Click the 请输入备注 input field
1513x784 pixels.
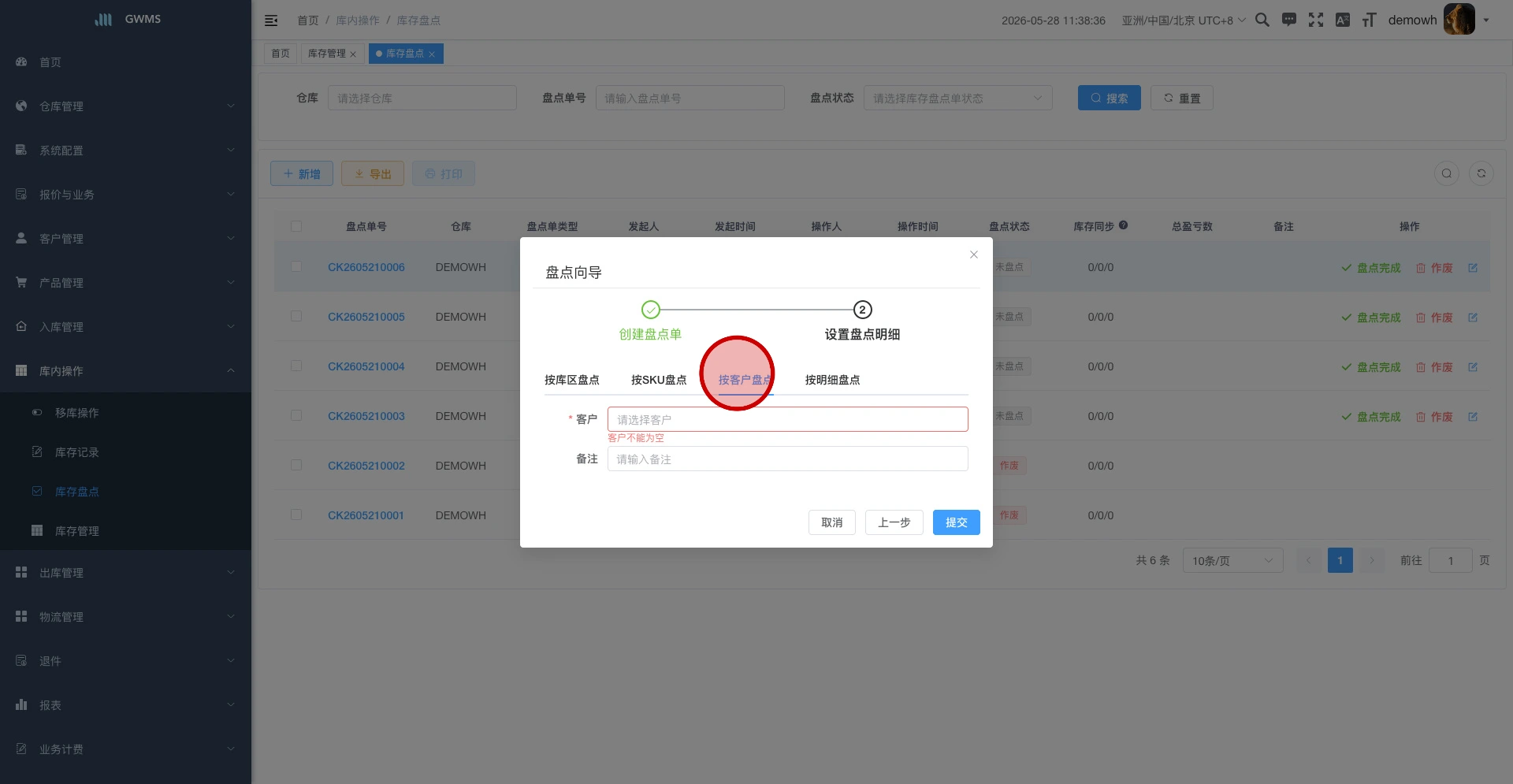point(788,459)
